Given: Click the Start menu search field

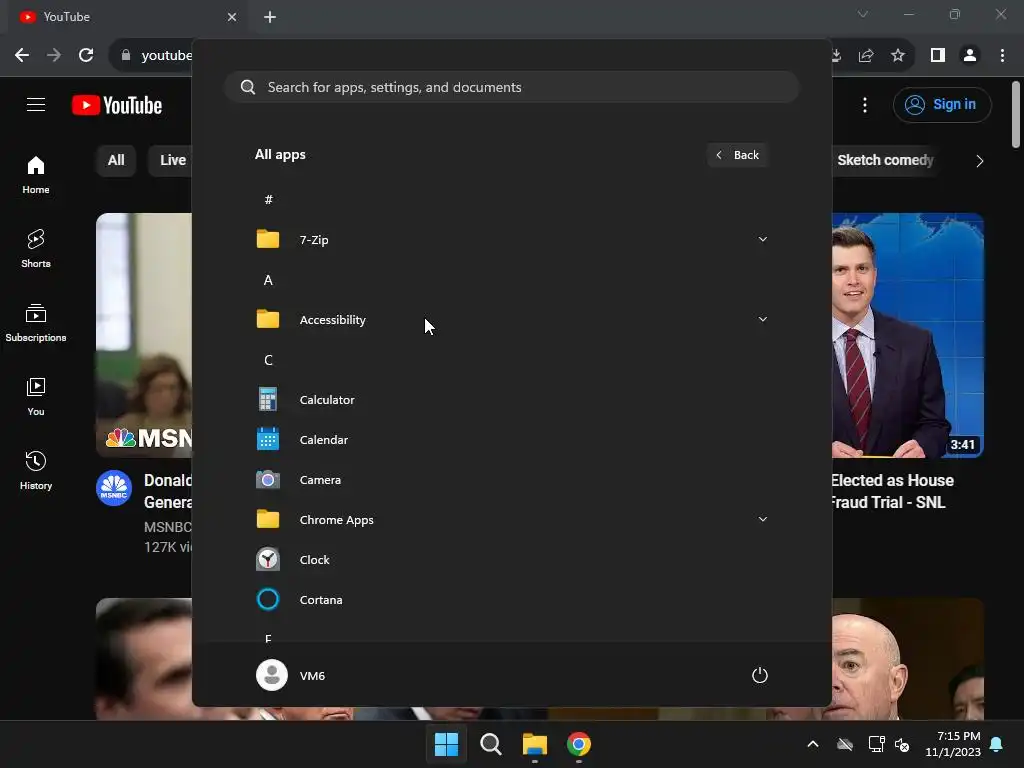Looking at the screenshot, I should click(x=512, y=88).
